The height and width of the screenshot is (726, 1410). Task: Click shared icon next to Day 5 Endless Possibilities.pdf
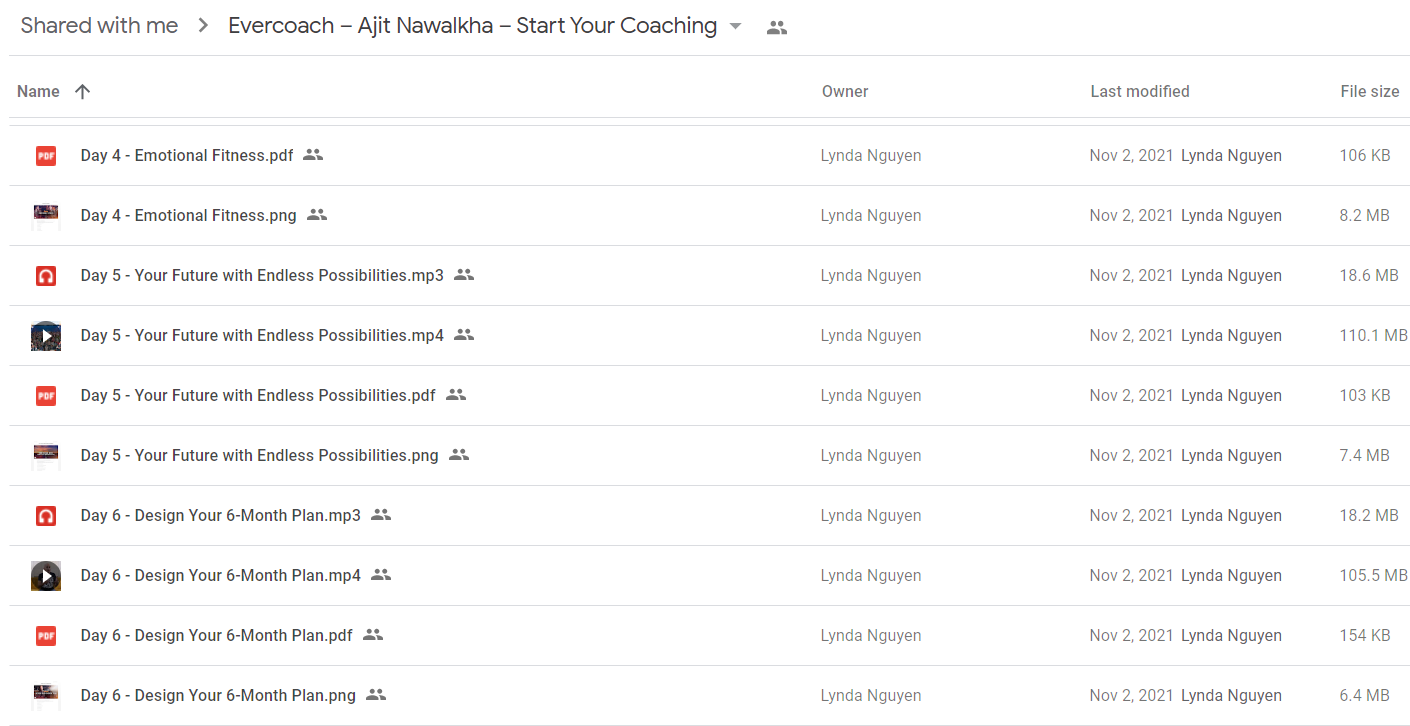pyautogui.click(x=456, y=395)
